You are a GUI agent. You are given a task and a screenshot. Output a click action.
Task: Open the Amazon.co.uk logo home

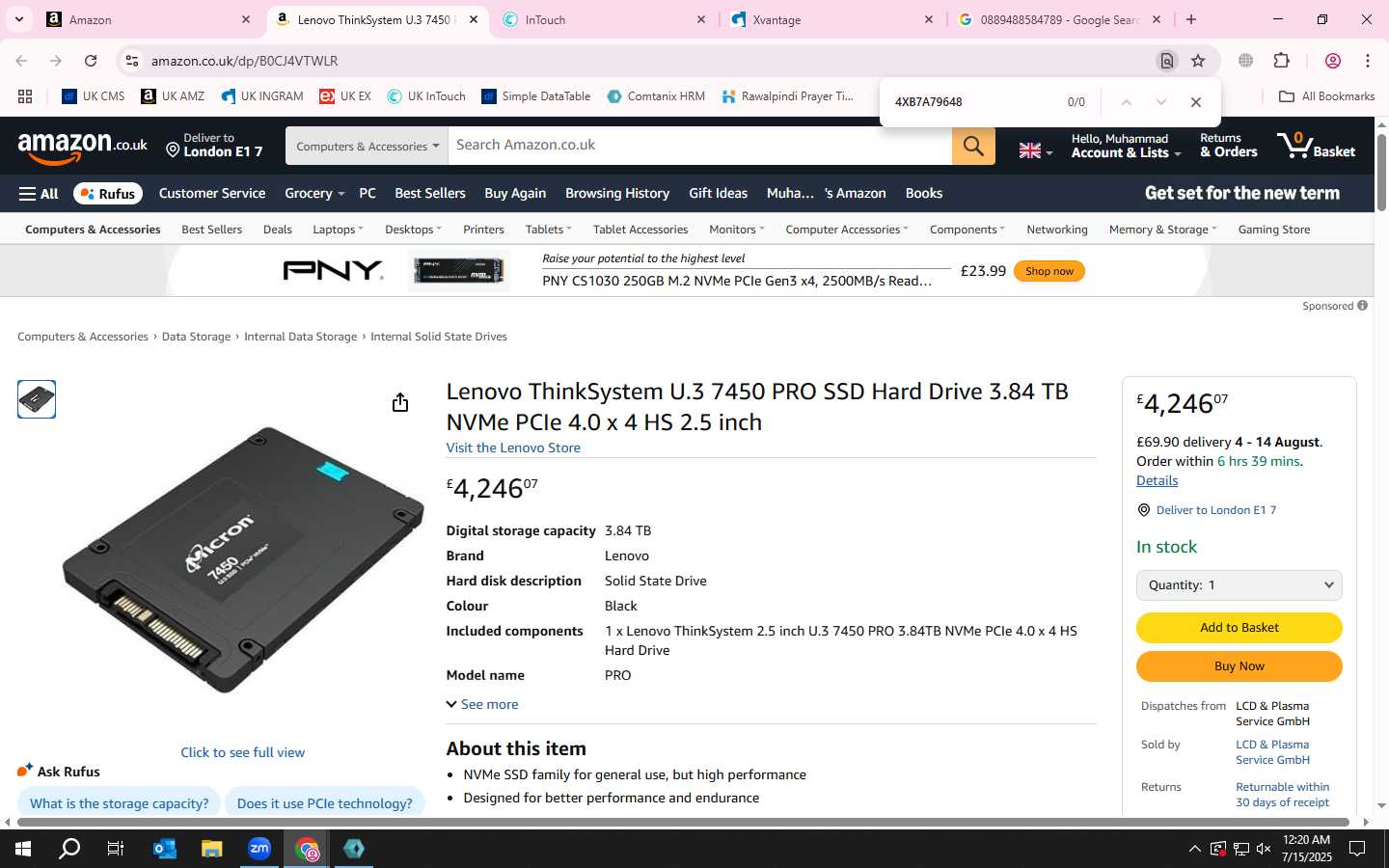[83, 148]
